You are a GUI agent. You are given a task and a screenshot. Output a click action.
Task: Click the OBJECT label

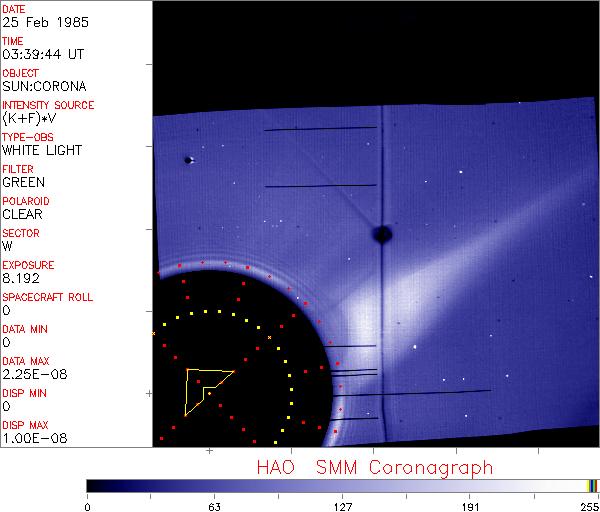(x=20, y=73)
